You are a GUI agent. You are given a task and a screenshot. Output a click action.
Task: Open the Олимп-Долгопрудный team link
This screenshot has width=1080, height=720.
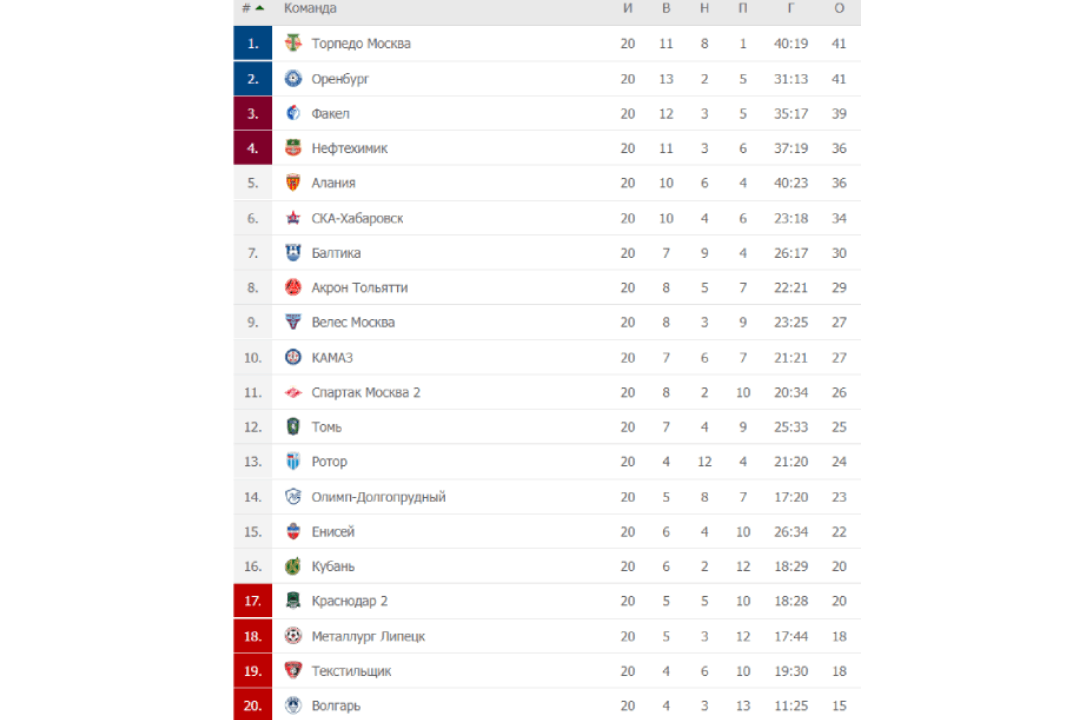click(x=378, y=497)
